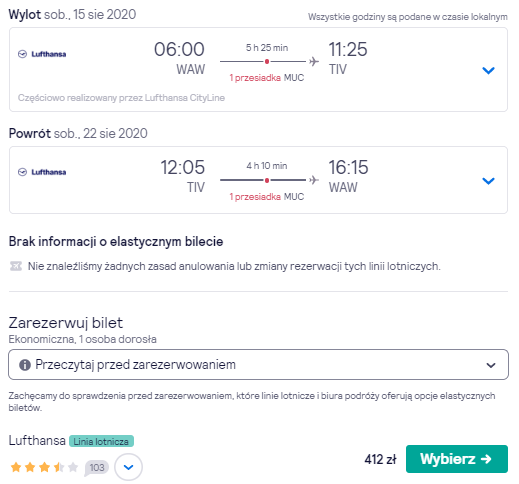Expand the return TIV–WAW flight details chevron
Viewport: 519px width, 484px height.
click(x=488, y=181)
